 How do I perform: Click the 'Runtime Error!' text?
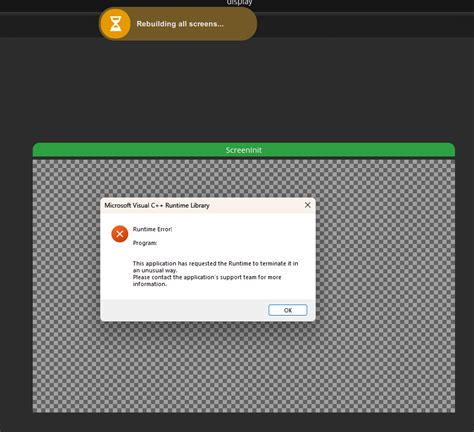[152, 229]
